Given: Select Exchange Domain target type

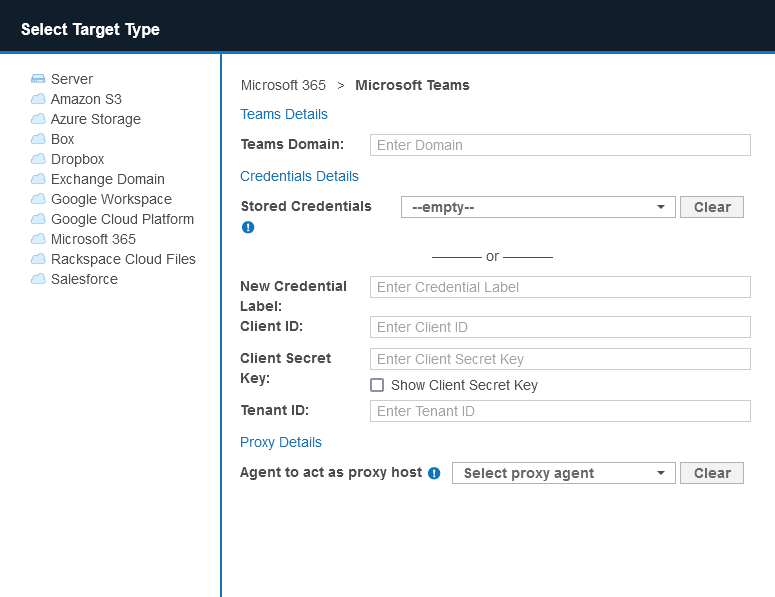Looking at the screenshot, I should (107, 179).
